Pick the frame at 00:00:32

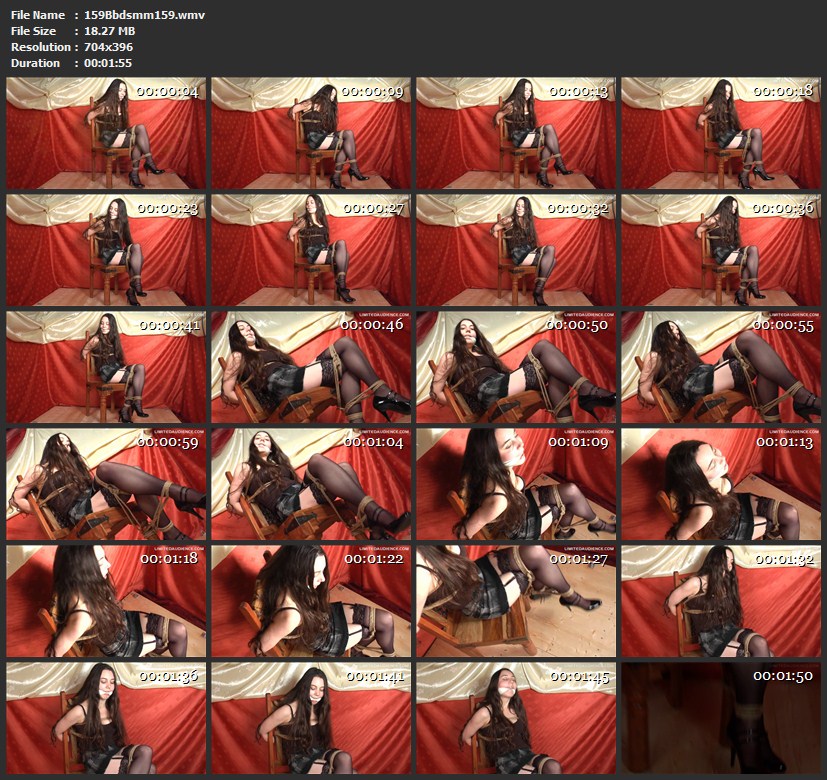click(516, 250)
